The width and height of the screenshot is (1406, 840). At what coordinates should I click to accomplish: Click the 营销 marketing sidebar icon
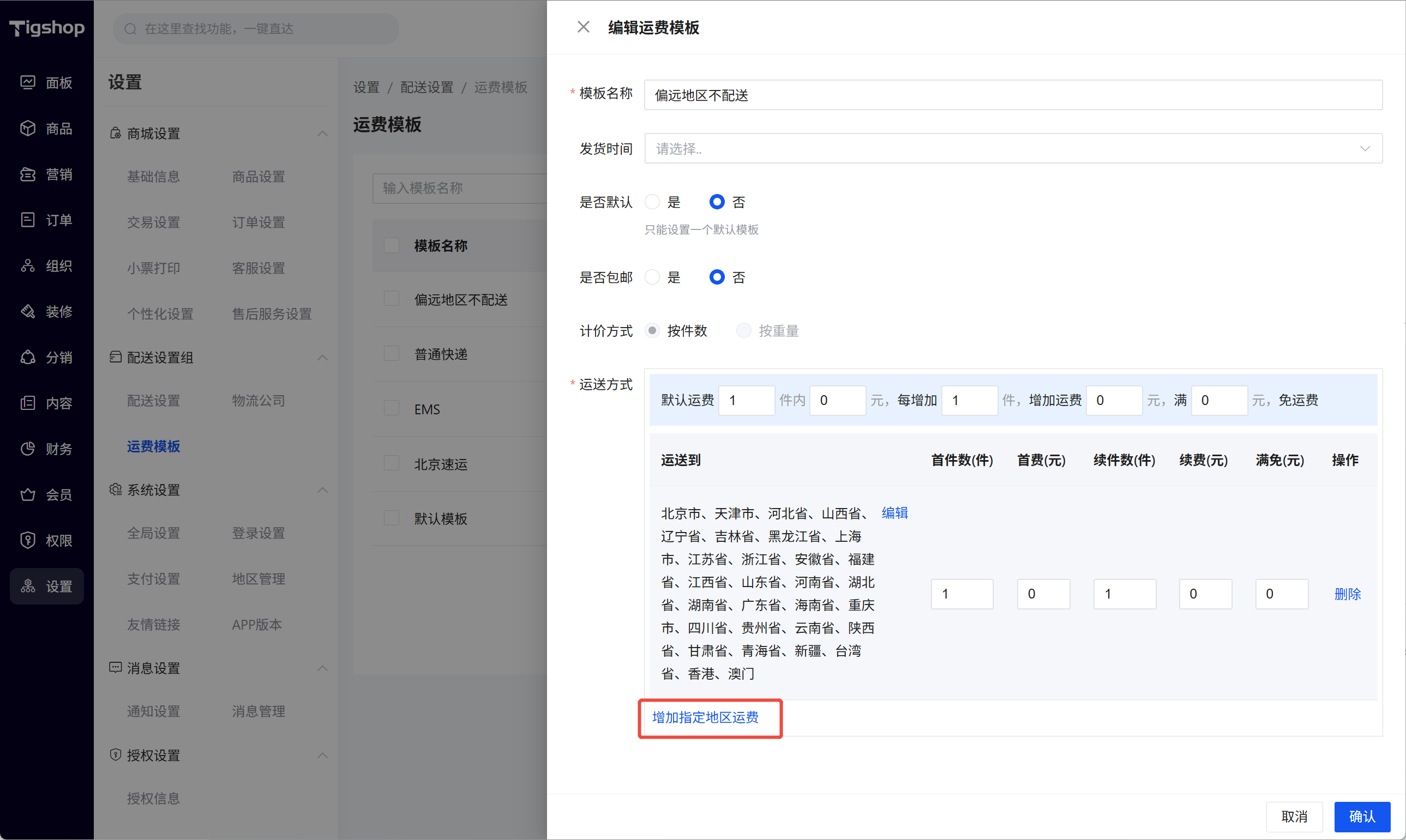point(28,174)
